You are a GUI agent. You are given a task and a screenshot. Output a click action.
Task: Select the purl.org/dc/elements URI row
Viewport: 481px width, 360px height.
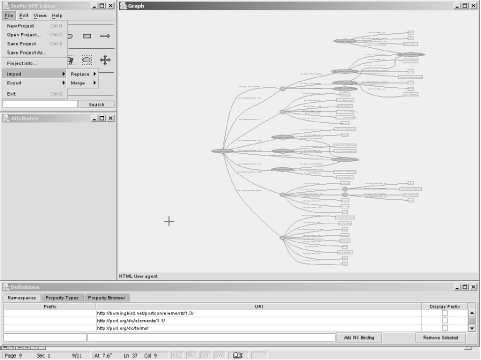pos(236,321)
